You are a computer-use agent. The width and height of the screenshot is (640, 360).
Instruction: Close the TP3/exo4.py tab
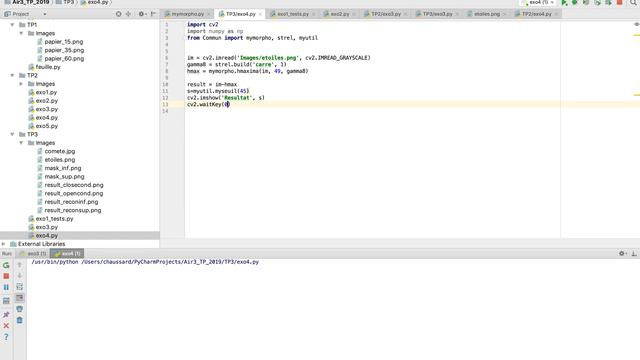click(x=260, y=14)
